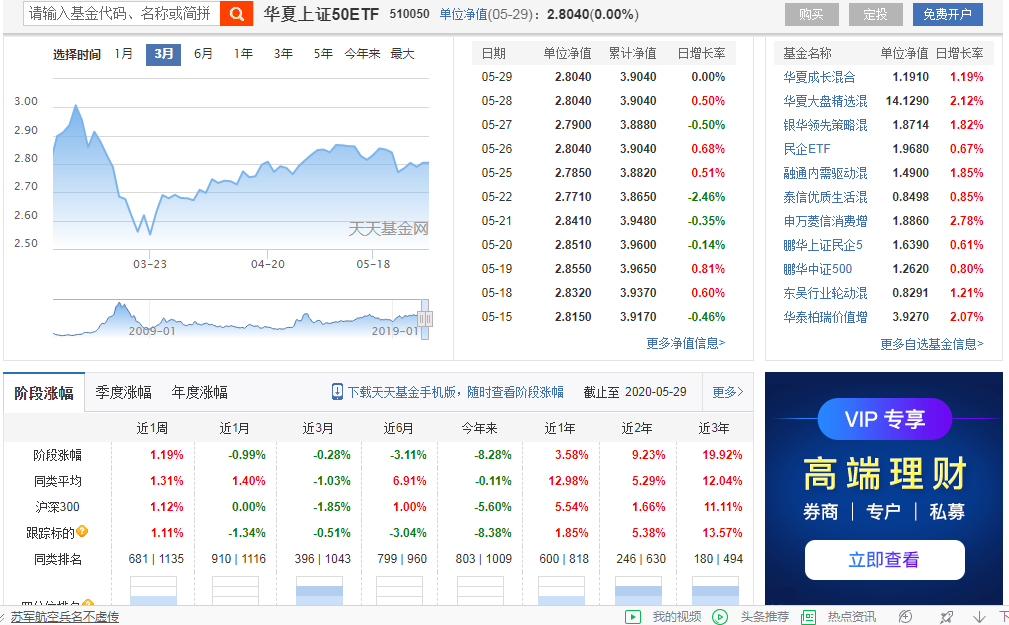Click the 沪深300 近1周 value 1.12%
The height and width of the screenshot is (625, 1009).
click(x=167, y=507)
